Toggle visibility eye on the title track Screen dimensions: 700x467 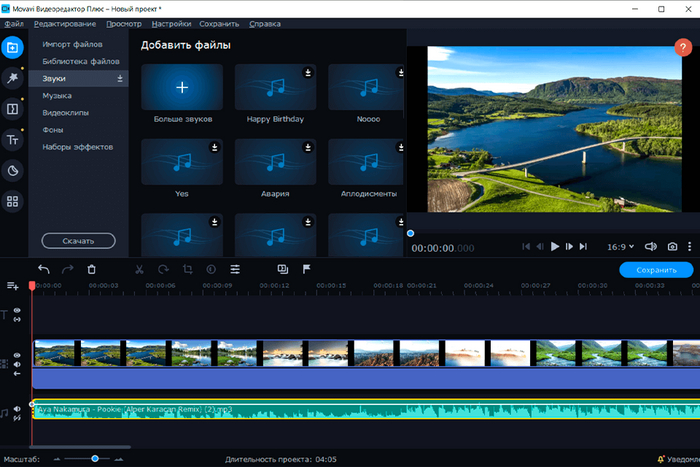[17, 311]
